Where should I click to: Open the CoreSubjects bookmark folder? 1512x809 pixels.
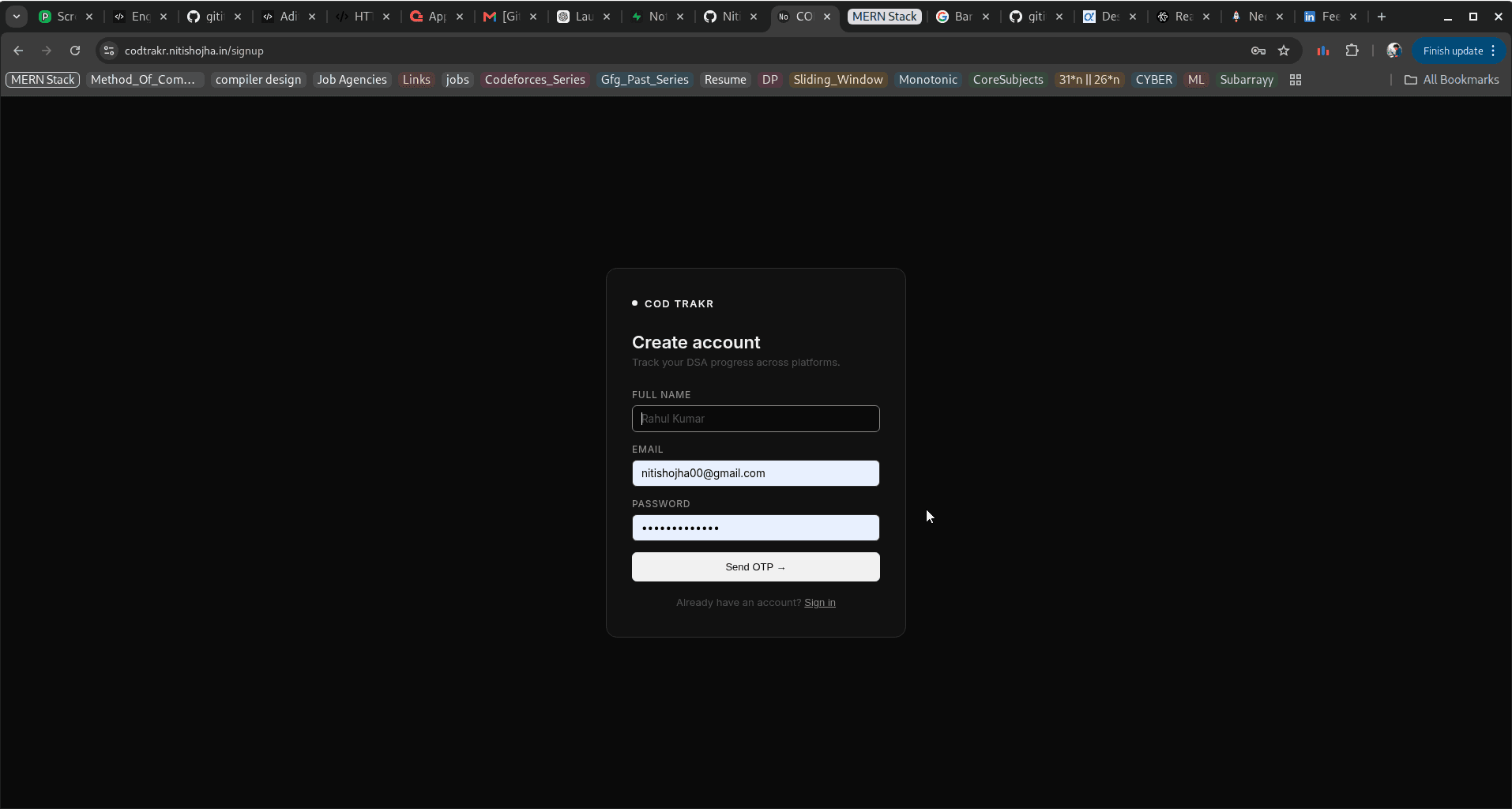(x=1008, y=80)
